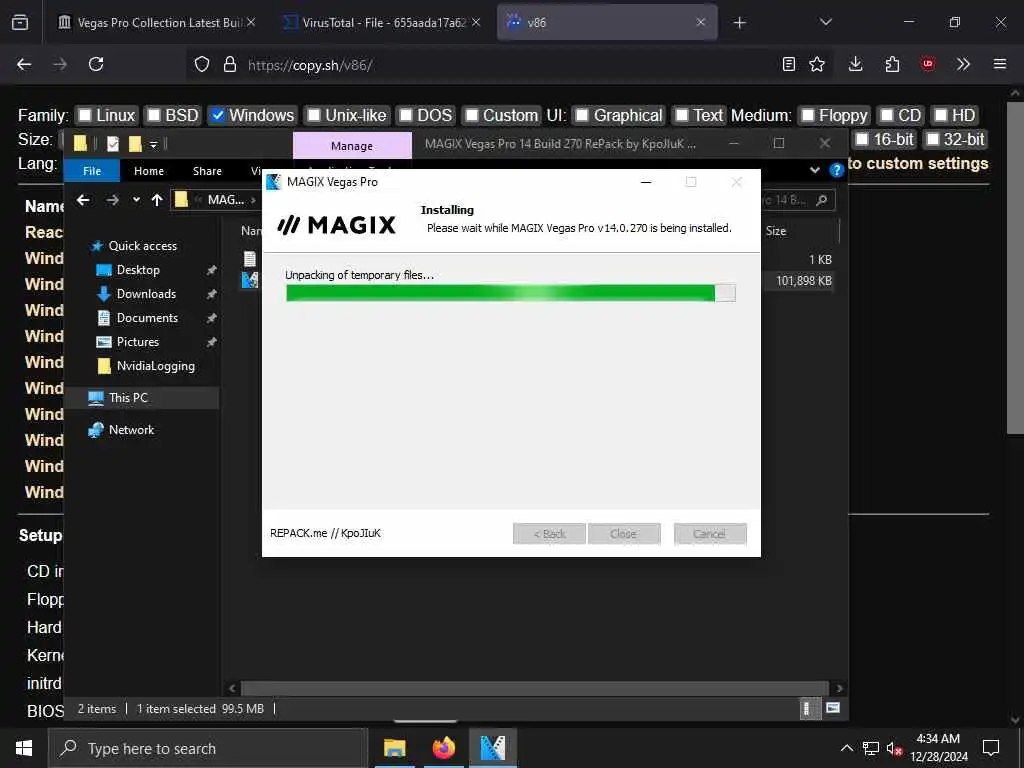Image resolution: width=1024 pixels, height=768 pixels.
Task: Open Explorer recent locations dropdown arrow
Action: 136,200
